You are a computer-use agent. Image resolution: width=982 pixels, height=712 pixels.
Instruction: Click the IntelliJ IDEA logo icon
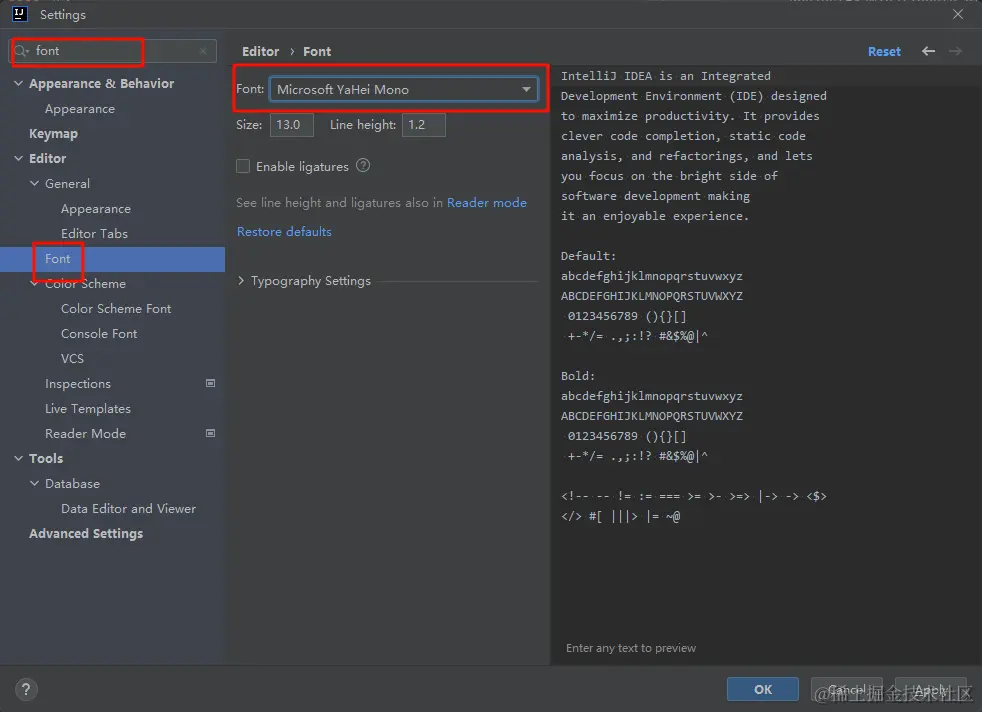point(19,14)
